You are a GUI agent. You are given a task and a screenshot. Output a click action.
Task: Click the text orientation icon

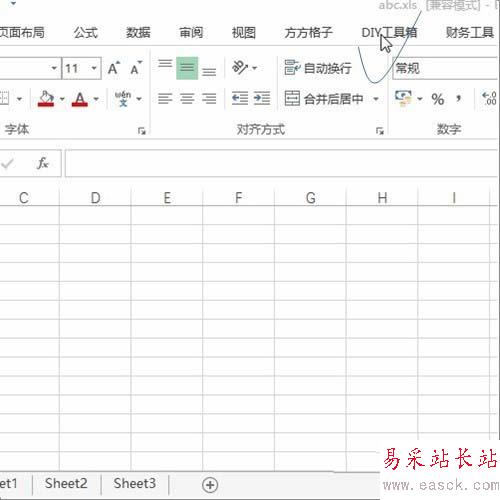(x=240, y=68)
